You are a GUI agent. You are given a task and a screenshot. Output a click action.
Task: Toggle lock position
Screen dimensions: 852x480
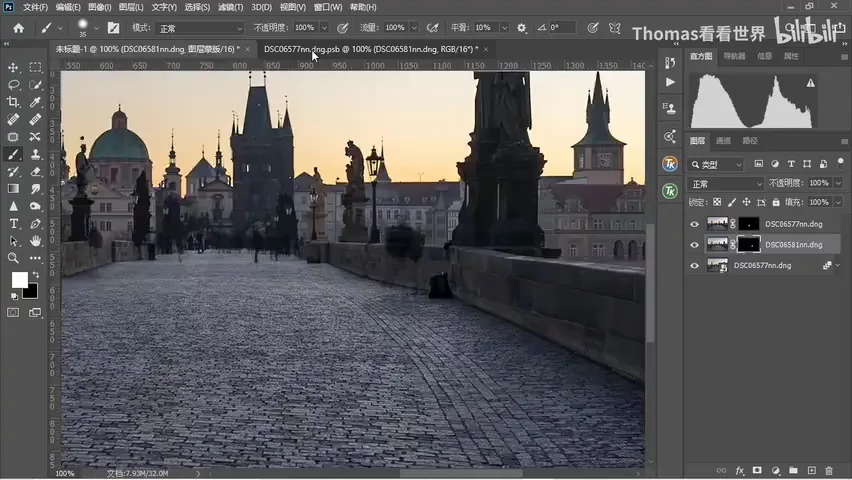(747, 202)
